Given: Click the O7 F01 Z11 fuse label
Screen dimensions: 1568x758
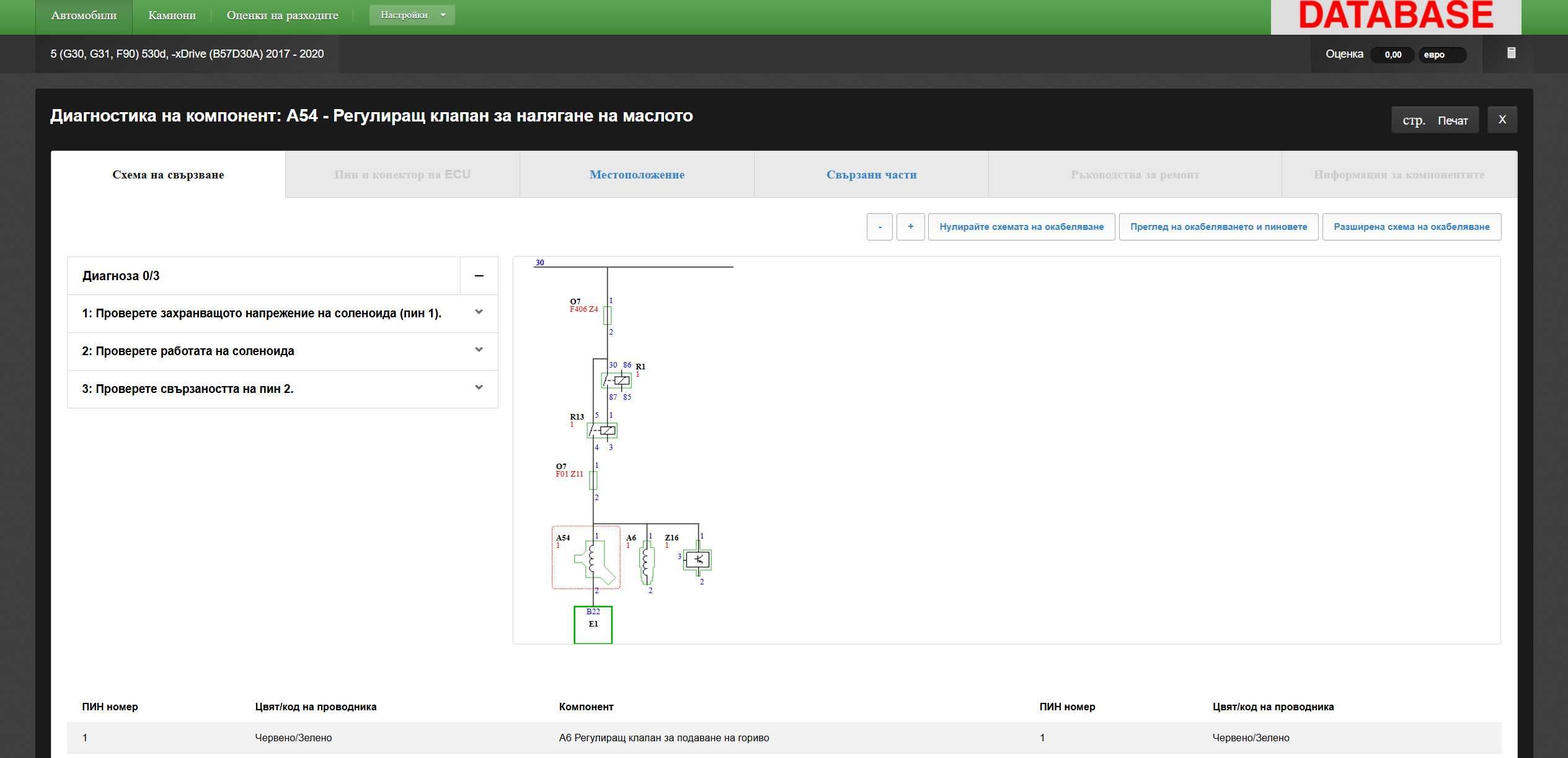Looking at the screenshot, I should pos(569,470).
